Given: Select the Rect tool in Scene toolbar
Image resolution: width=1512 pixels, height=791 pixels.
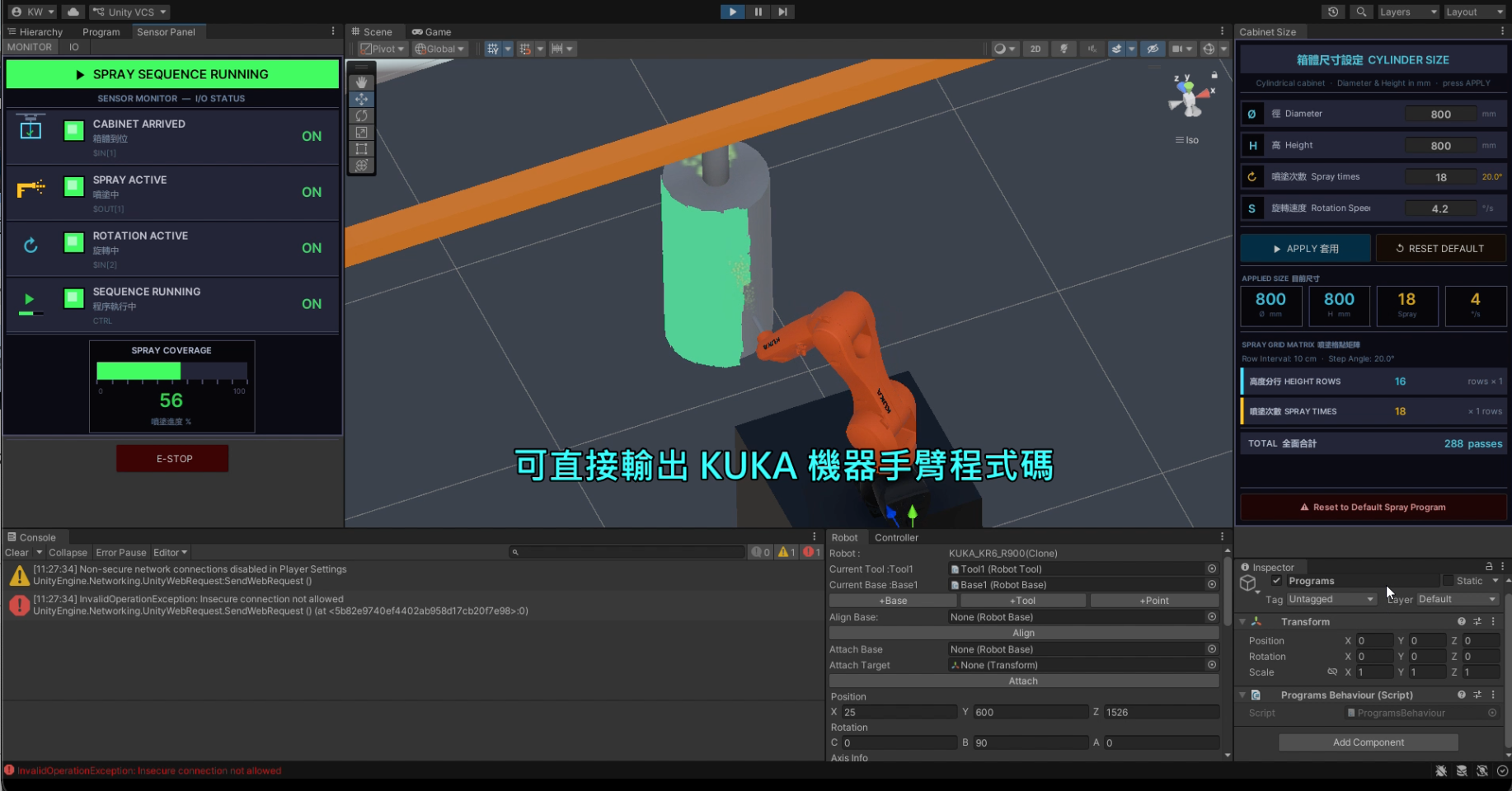Looking at the screenshot, I should tap(361, 148).
